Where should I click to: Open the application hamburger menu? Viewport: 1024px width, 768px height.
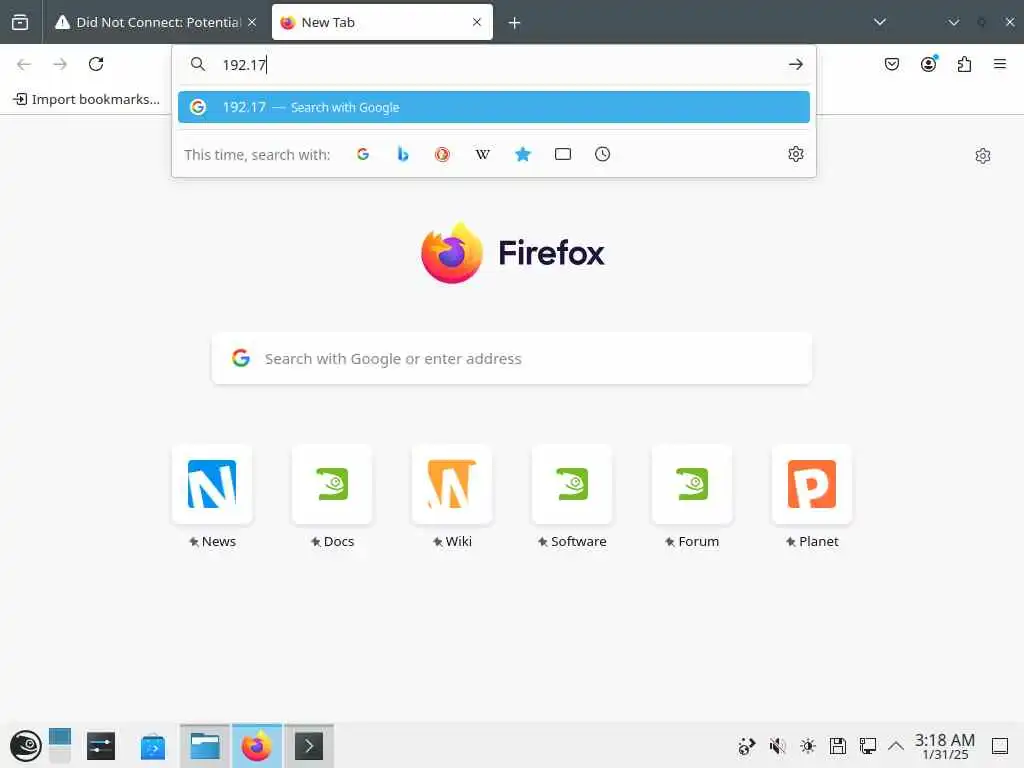[x=1000, y=64]
